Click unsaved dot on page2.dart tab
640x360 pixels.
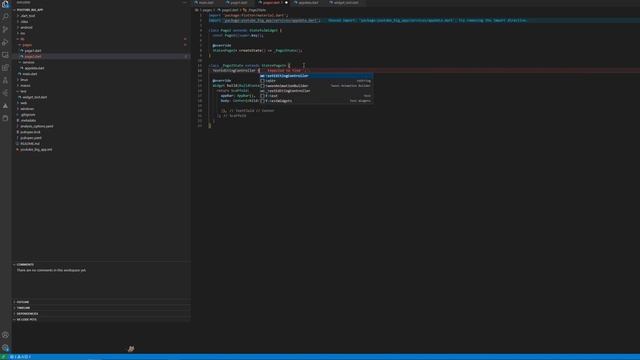tap(286, 2)
